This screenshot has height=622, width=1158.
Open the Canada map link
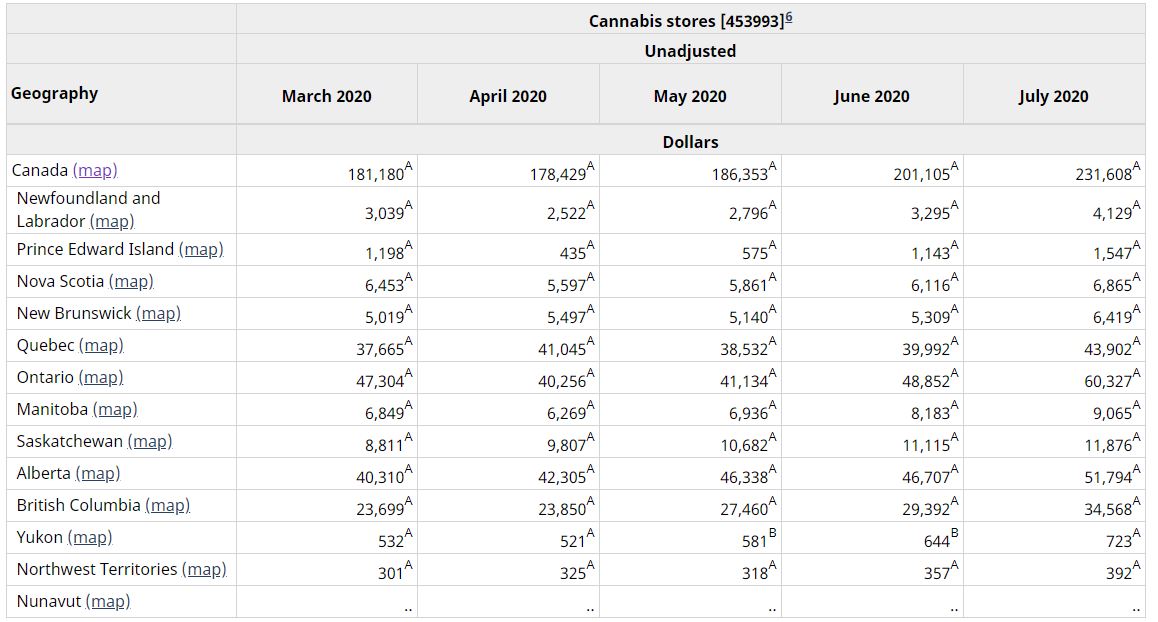(95, 171)
